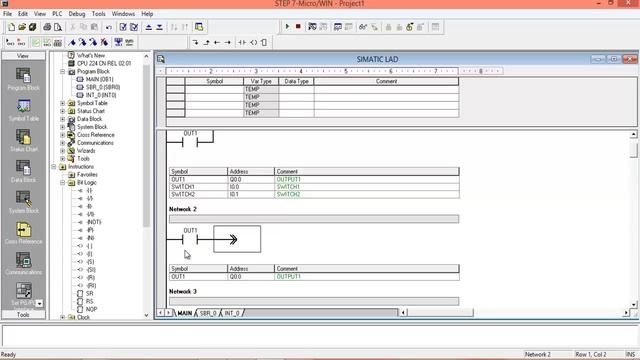Click the Upload toolbar icon
Screen dimensions: 640x360
149,27
